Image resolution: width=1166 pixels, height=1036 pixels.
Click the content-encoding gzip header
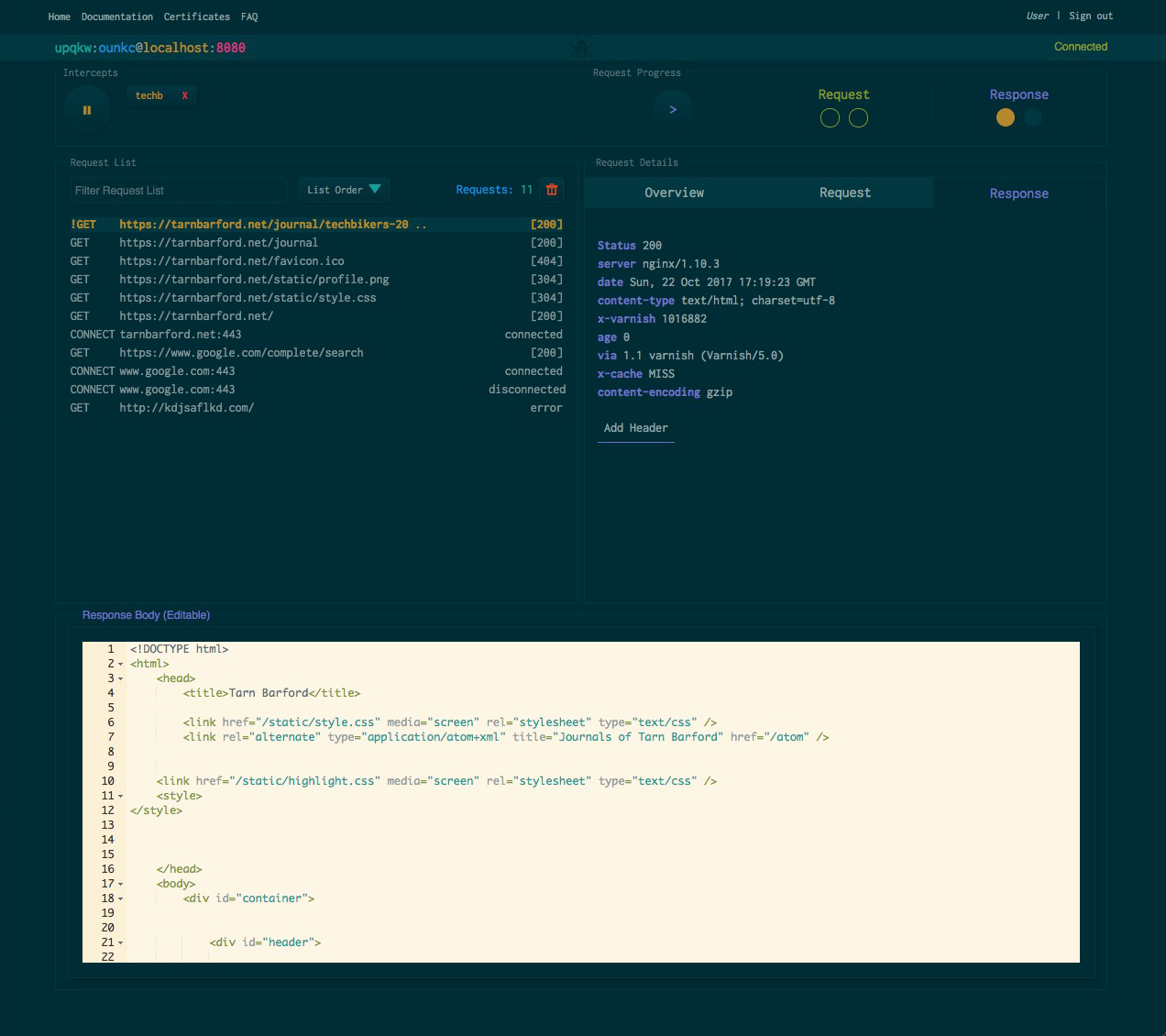665,392
